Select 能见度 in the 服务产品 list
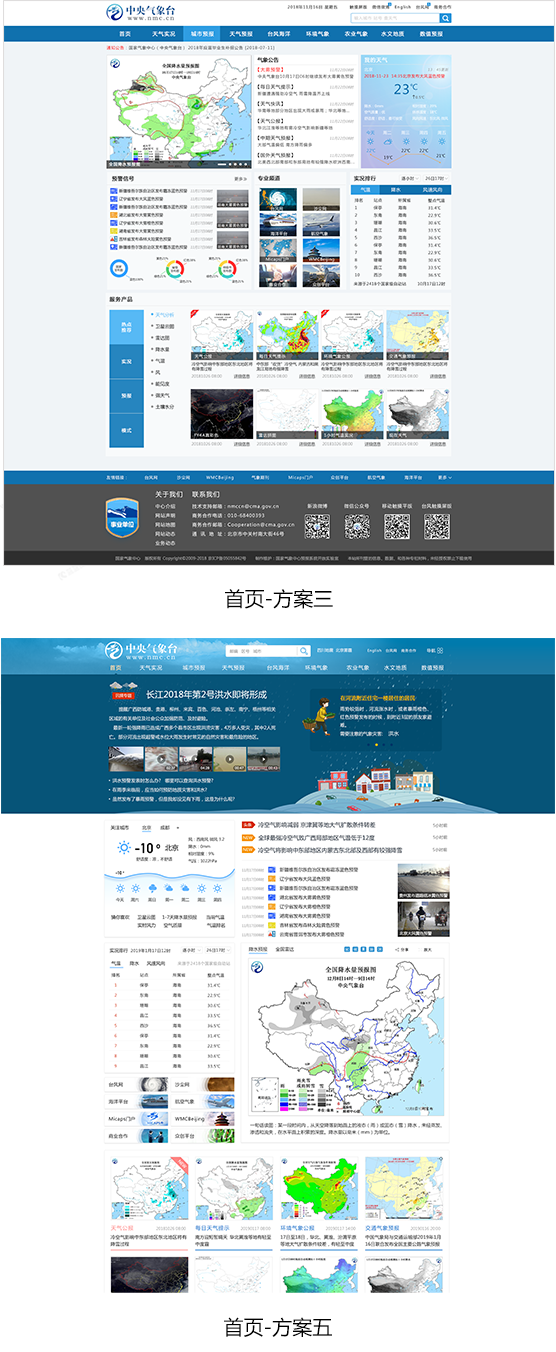This screenshot has height=1352, width=556. [x=162, y=384]
